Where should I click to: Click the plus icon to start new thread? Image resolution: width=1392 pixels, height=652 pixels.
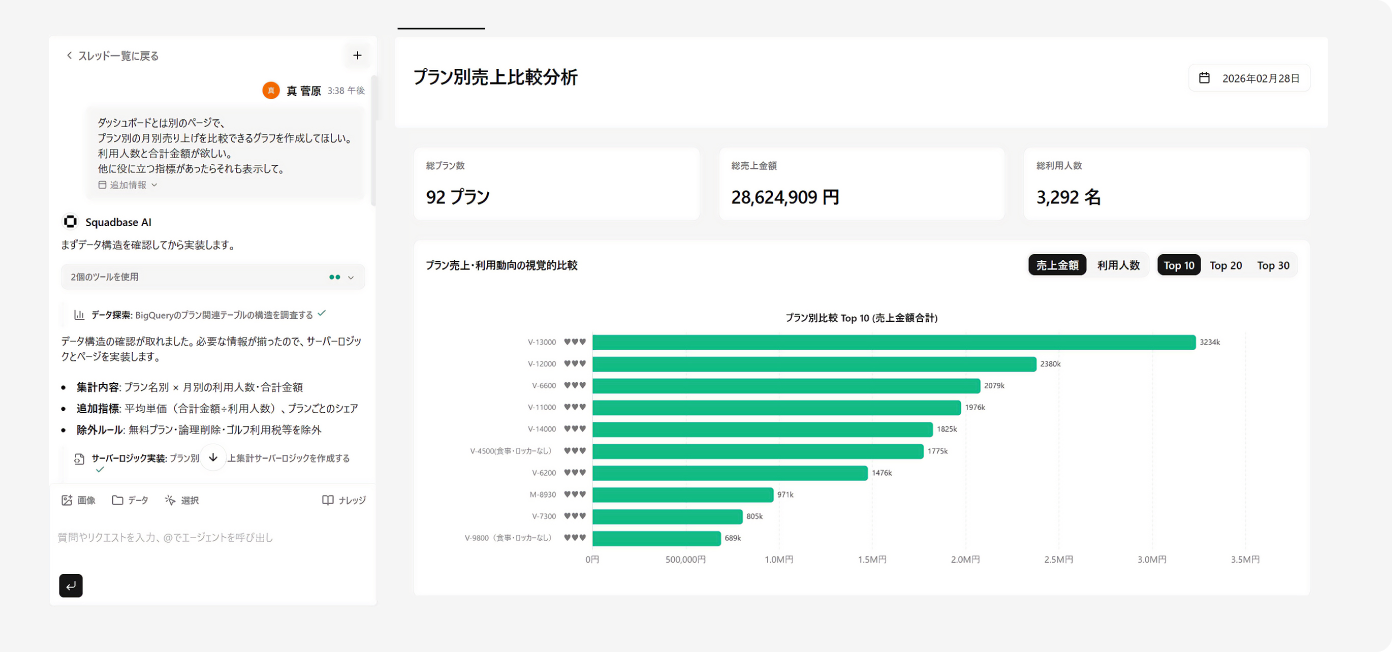(357, 55)
